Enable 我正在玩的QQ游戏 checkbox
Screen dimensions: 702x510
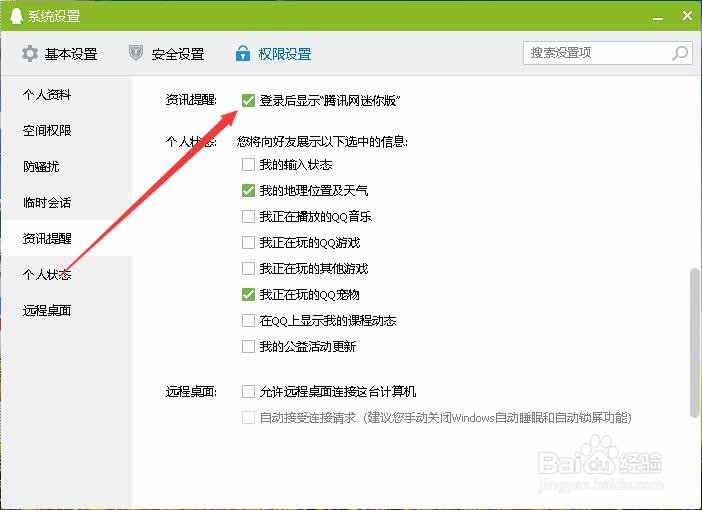248,242
